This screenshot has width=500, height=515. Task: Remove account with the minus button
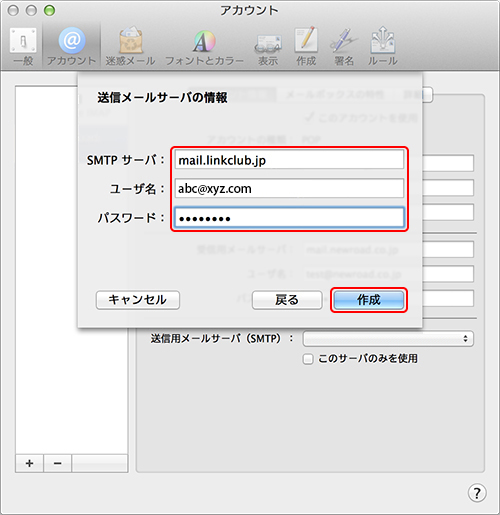pos(57,463)
